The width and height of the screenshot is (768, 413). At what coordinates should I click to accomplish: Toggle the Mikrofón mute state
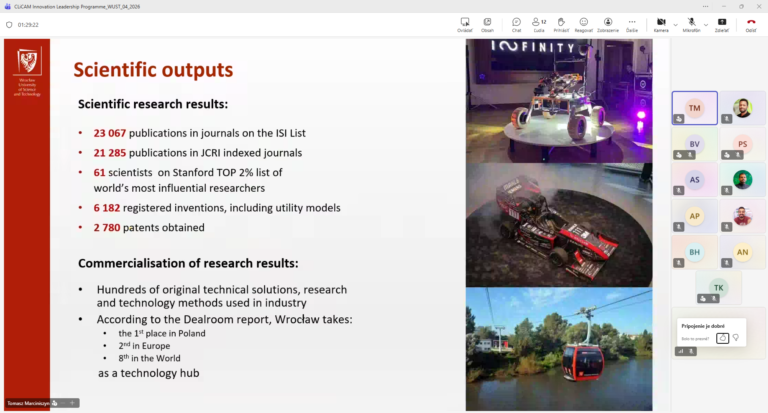(x=691, y=23)
